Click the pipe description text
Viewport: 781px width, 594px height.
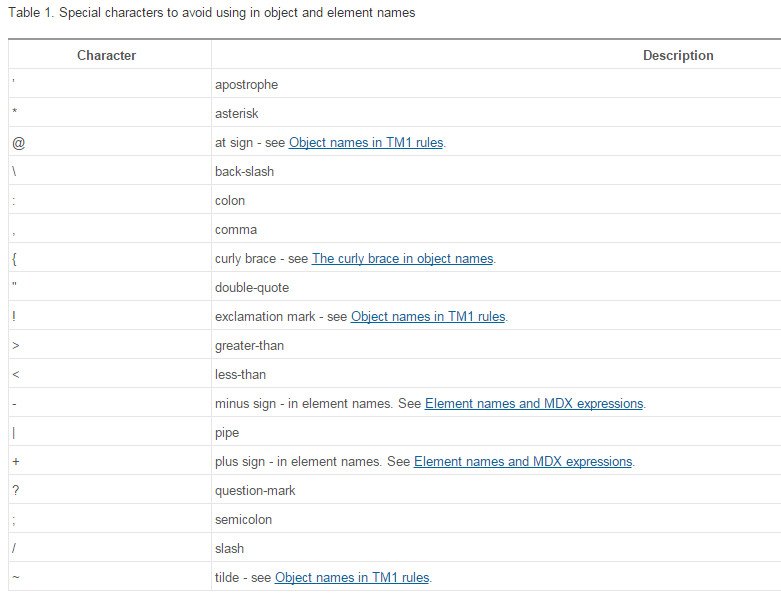(227, 433)
